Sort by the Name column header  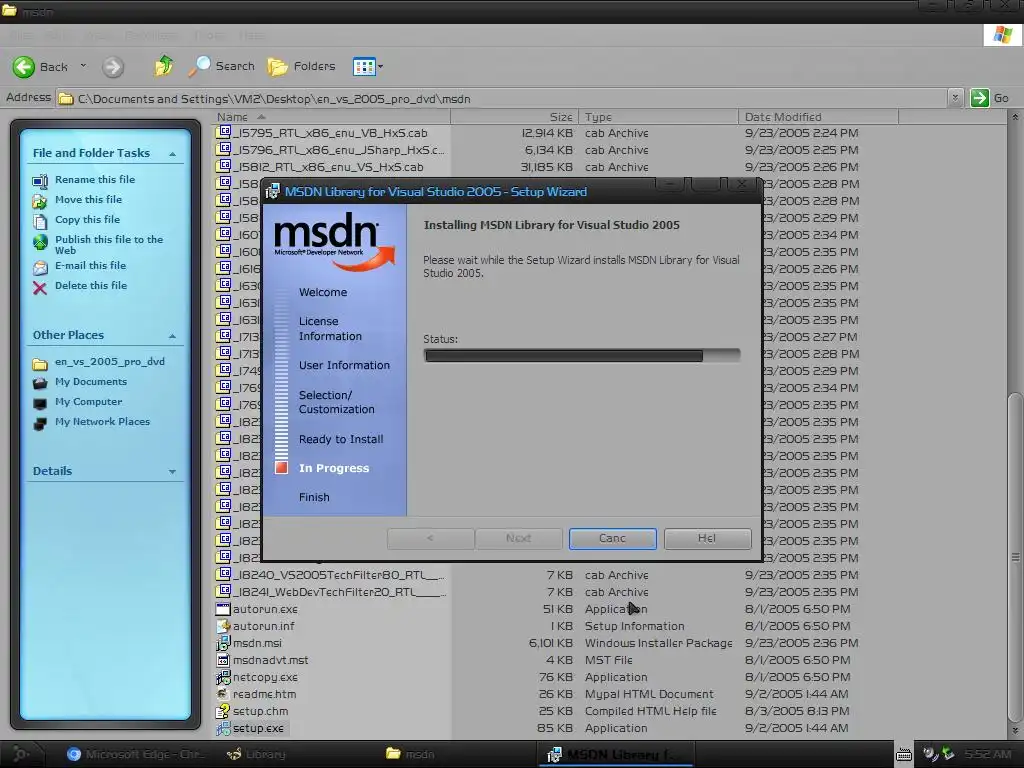click(331, 117)
